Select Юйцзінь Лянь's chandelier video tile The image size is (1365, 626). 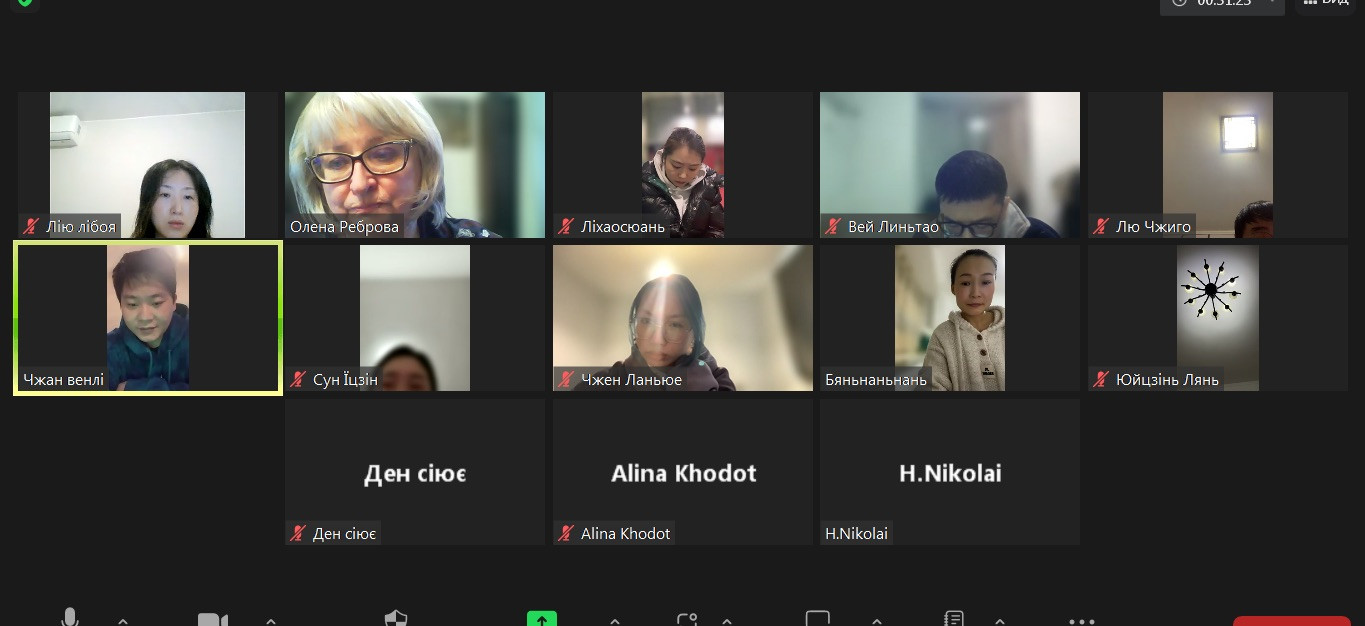coord(1218,318)
